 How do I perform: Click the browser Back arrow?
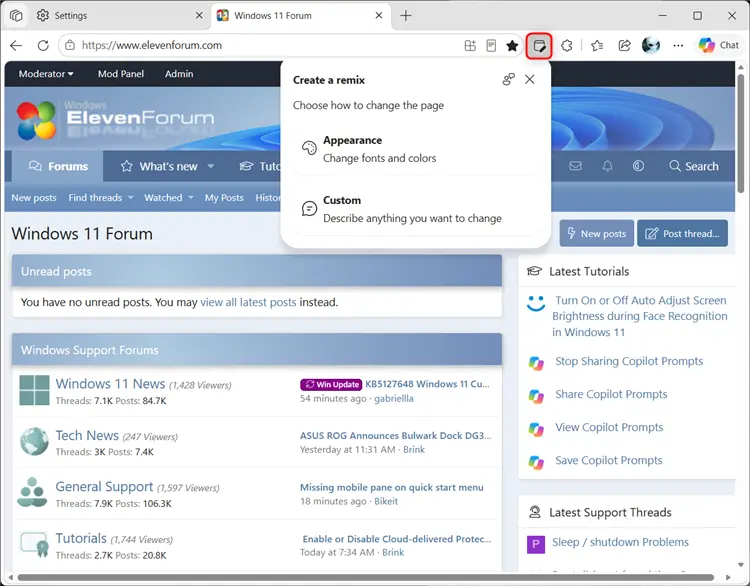coord(16,45)
